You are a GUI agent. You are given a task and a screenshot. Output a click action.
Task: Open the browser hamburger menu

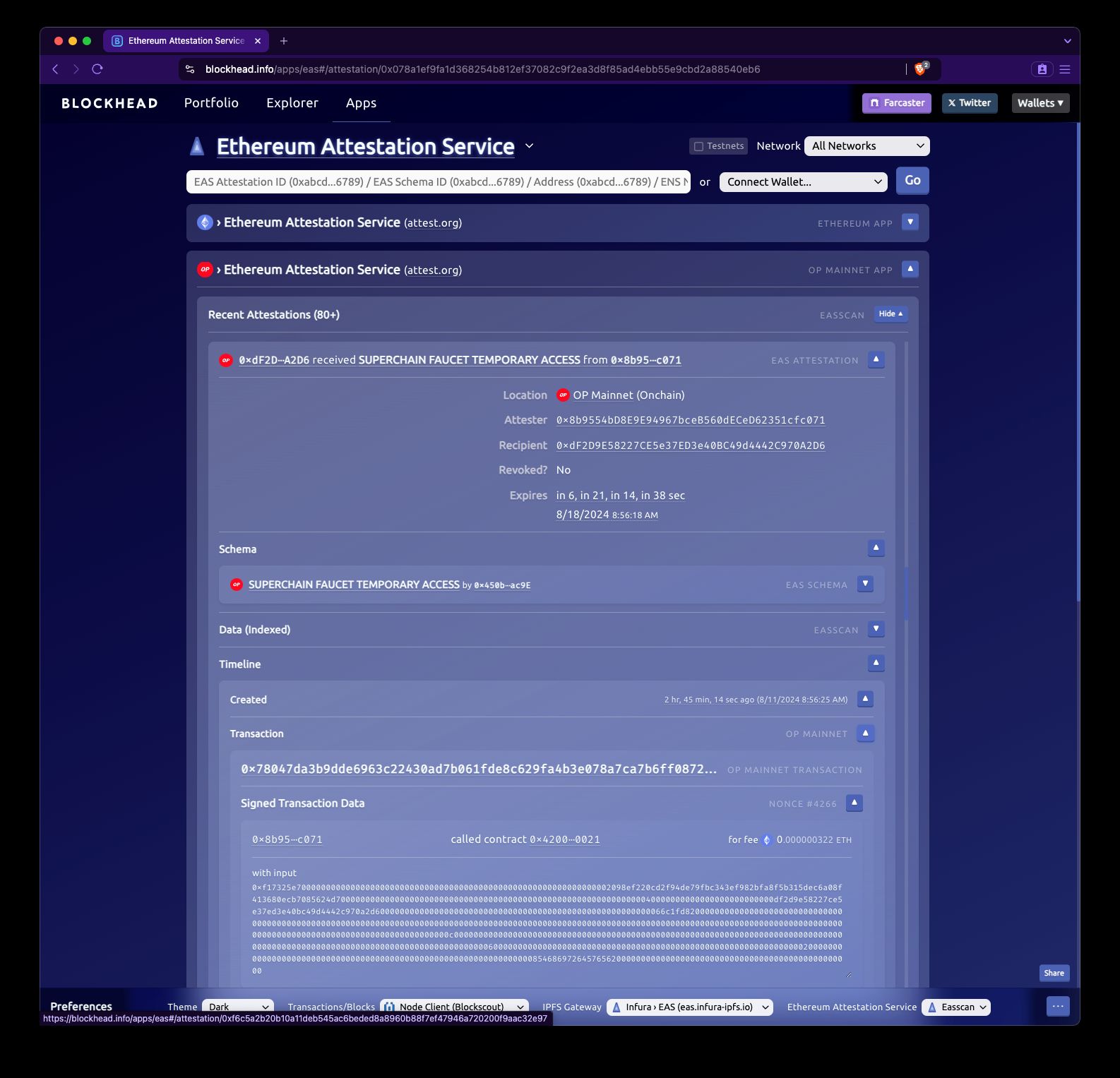point(1065,69)
